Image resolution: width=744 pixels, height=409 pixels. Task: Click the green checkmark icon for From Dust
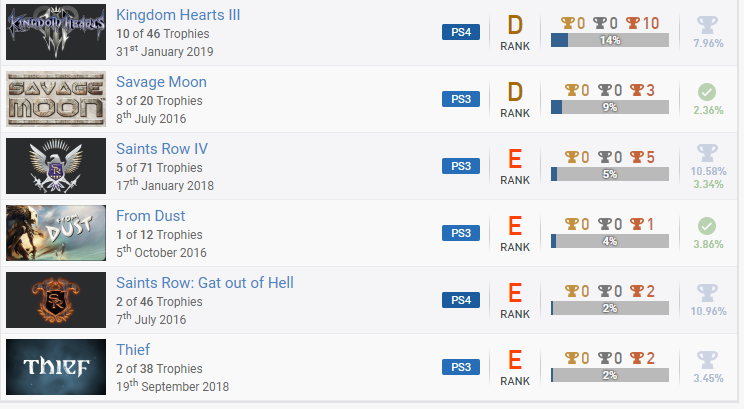706,226
